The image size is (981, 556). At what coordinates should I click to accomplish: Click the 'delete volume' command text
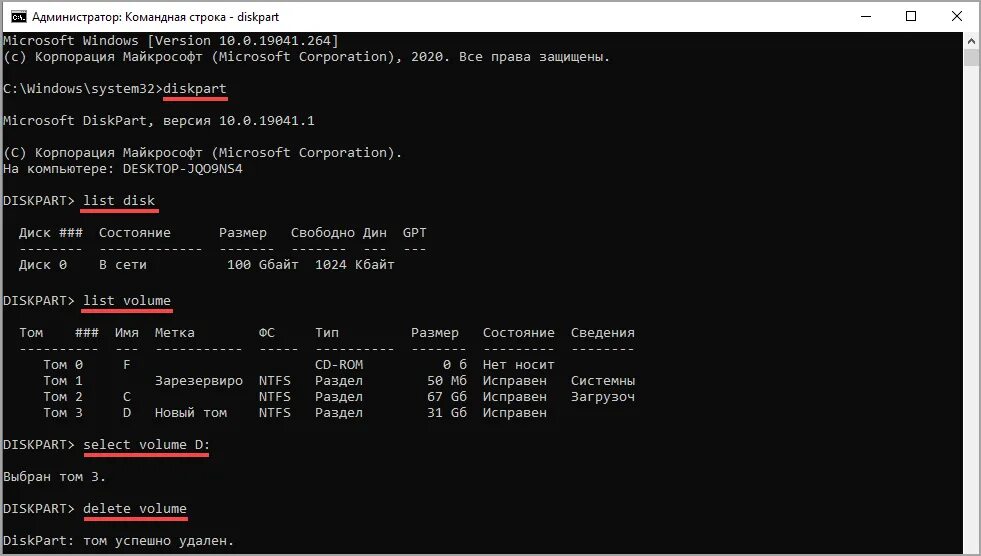pos(135,508)
